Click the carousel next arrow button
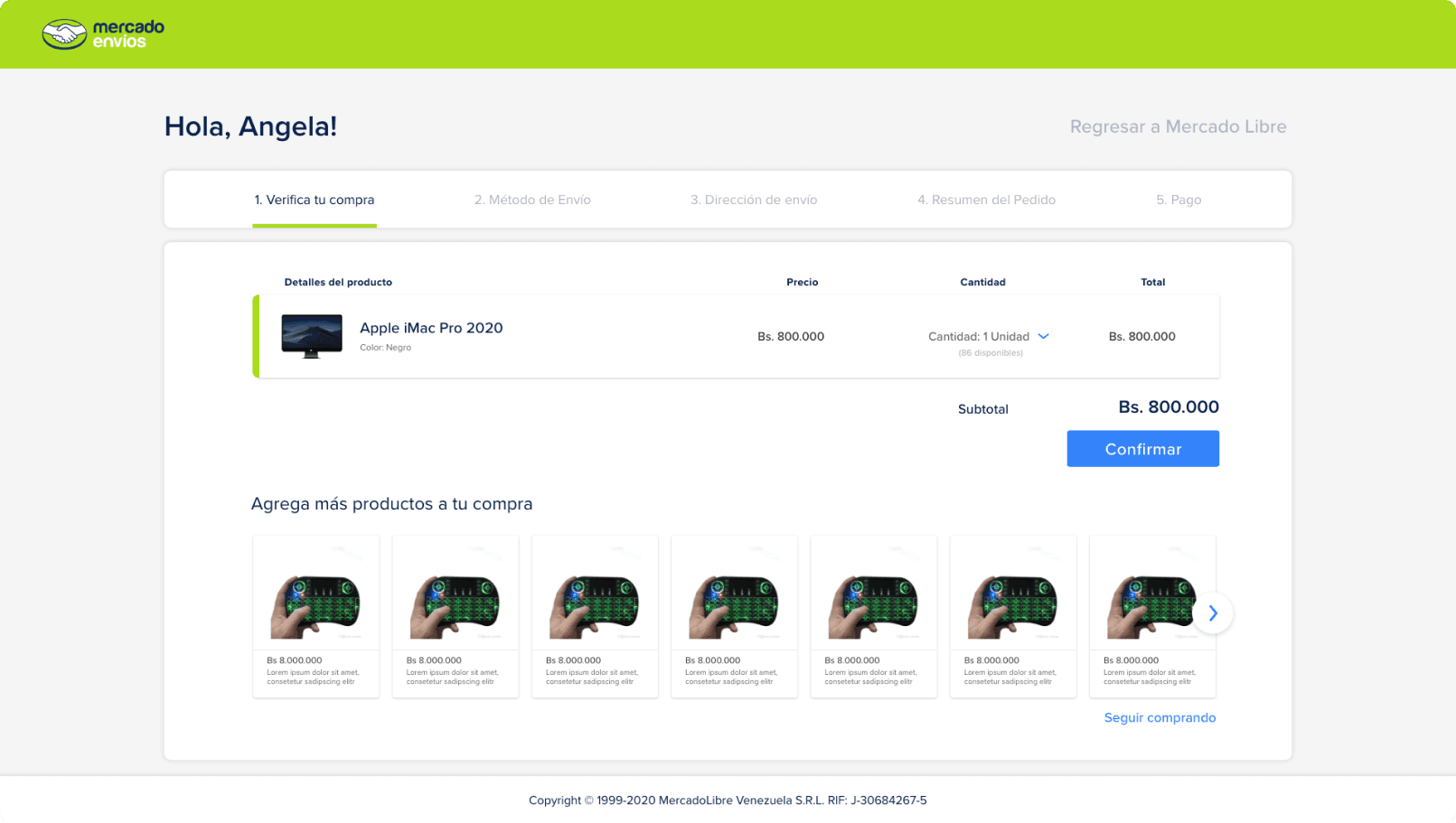1456x823 pixels. click(x=1213, y=613)
